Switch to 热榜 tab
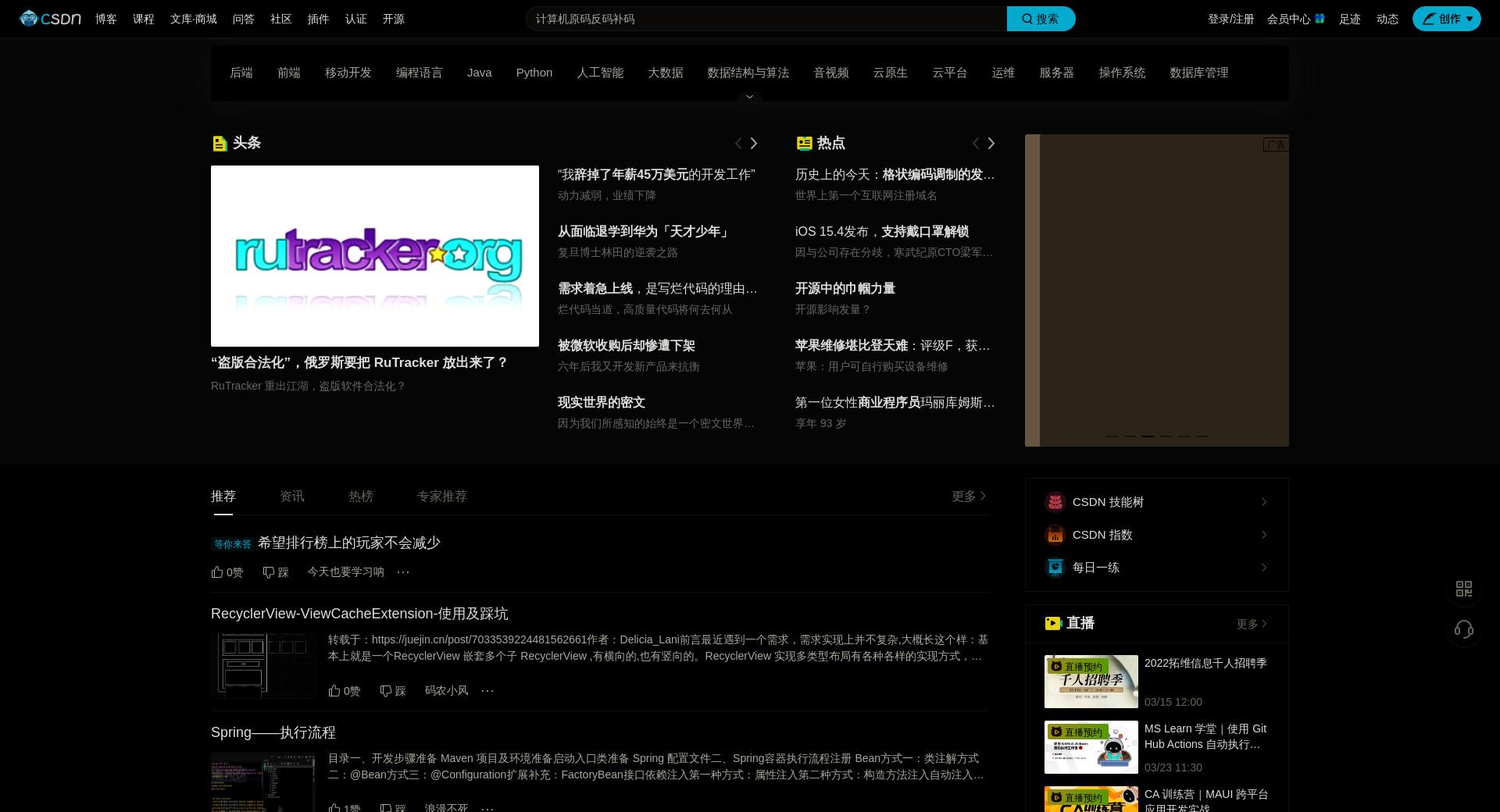This screenshot has height=812, width=1500. [361, 496]
